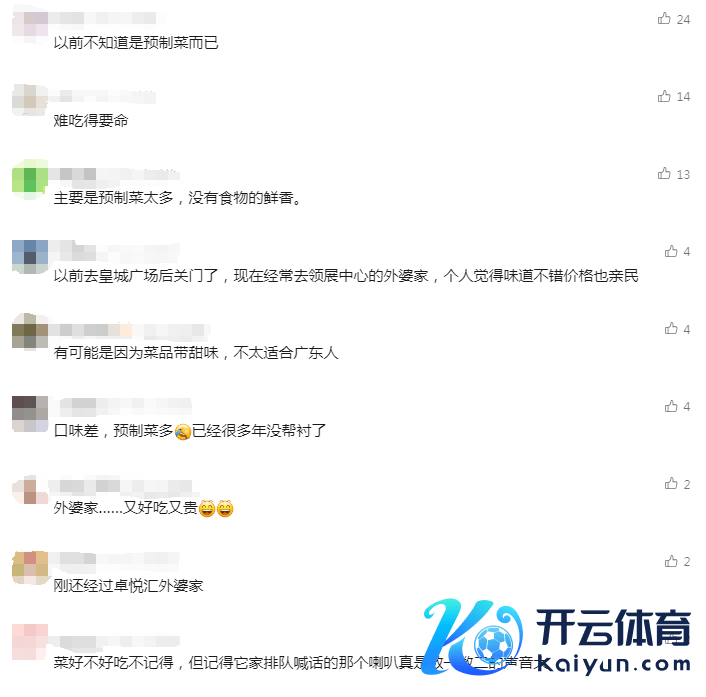Like the comment '外婆家……又好吃又贵'

tap(671, 484)
